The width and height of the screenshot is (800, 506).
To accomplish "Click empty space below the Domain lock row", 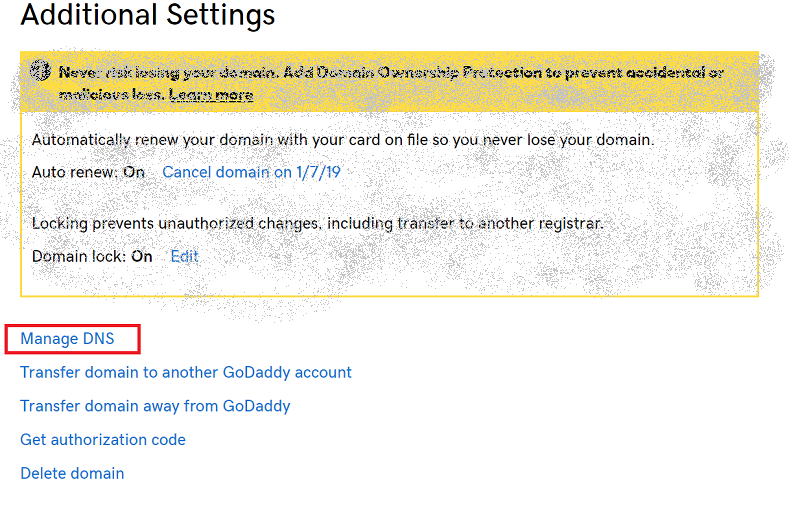I will tap(388, 280).
